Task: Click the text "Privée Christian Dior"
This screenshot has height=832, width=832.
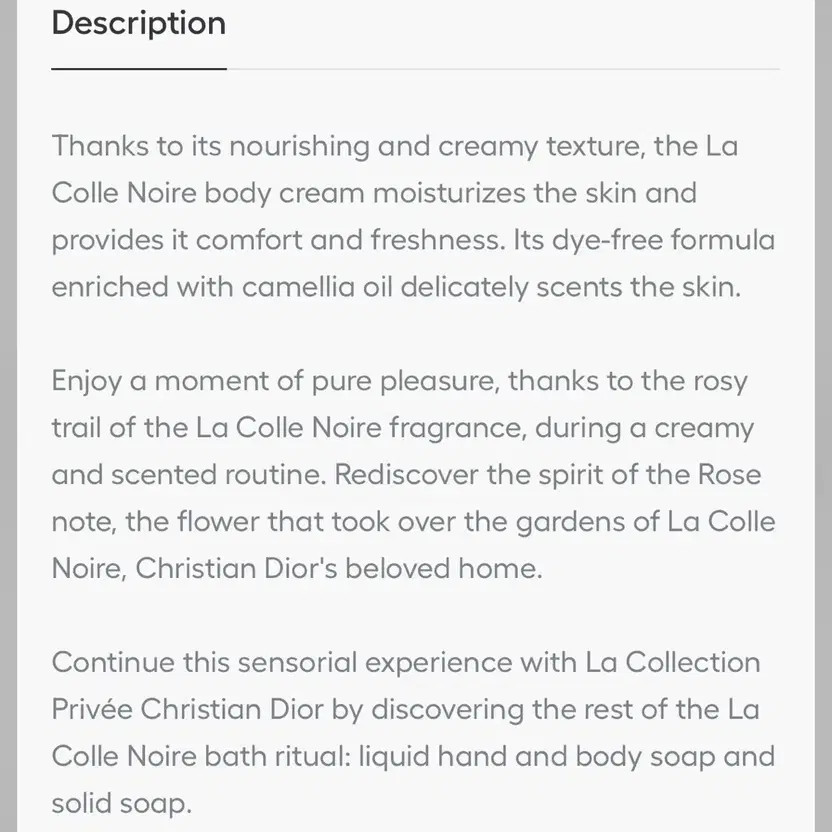Action: [x=187, y=709]
